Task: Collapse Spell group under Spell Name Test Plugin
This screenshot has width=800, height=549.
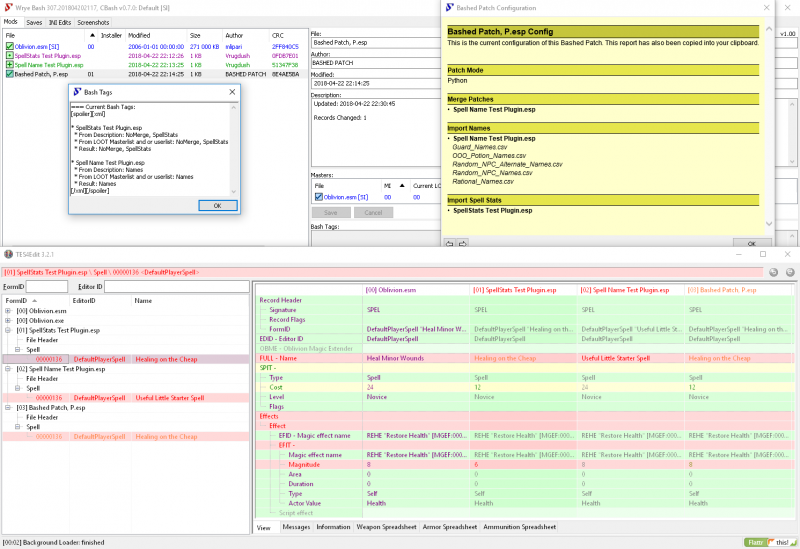Action: coord(18,388)
